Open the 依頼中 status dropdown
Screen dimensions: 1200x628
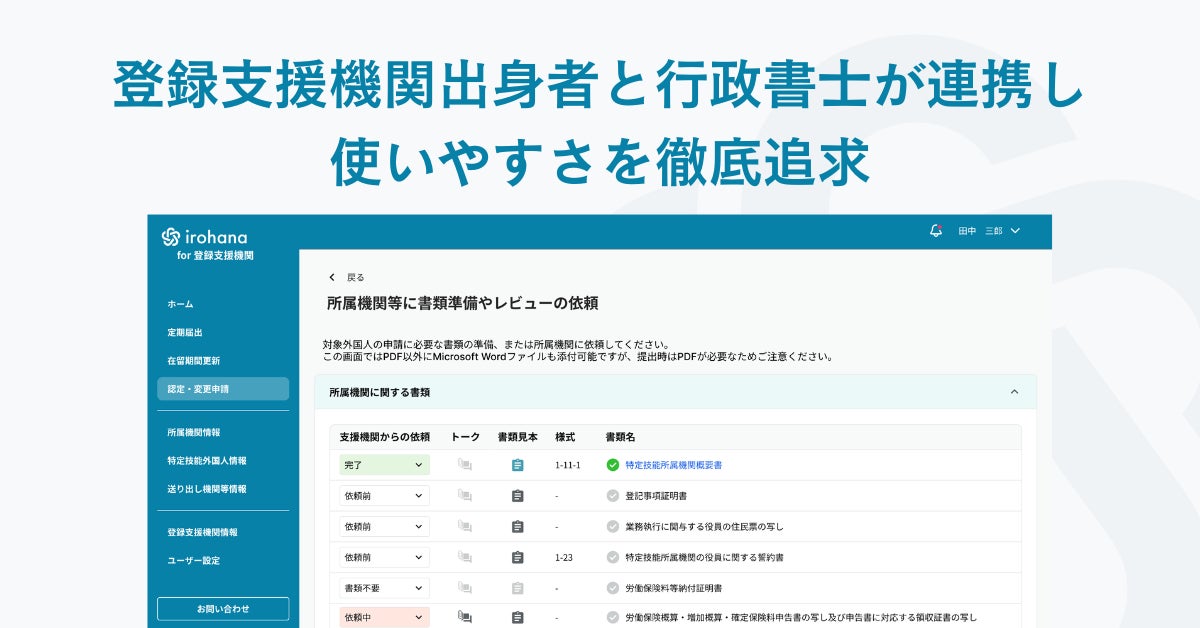(384, 618)
